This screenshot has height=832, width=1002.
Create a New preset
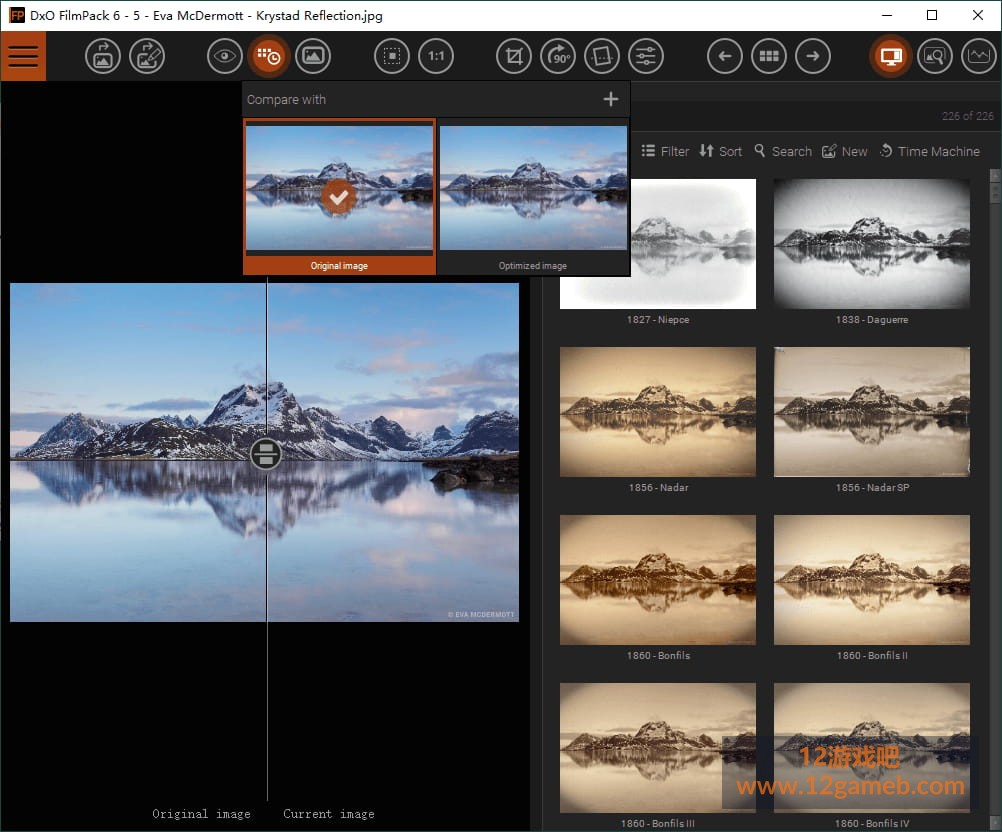[845, 151]
